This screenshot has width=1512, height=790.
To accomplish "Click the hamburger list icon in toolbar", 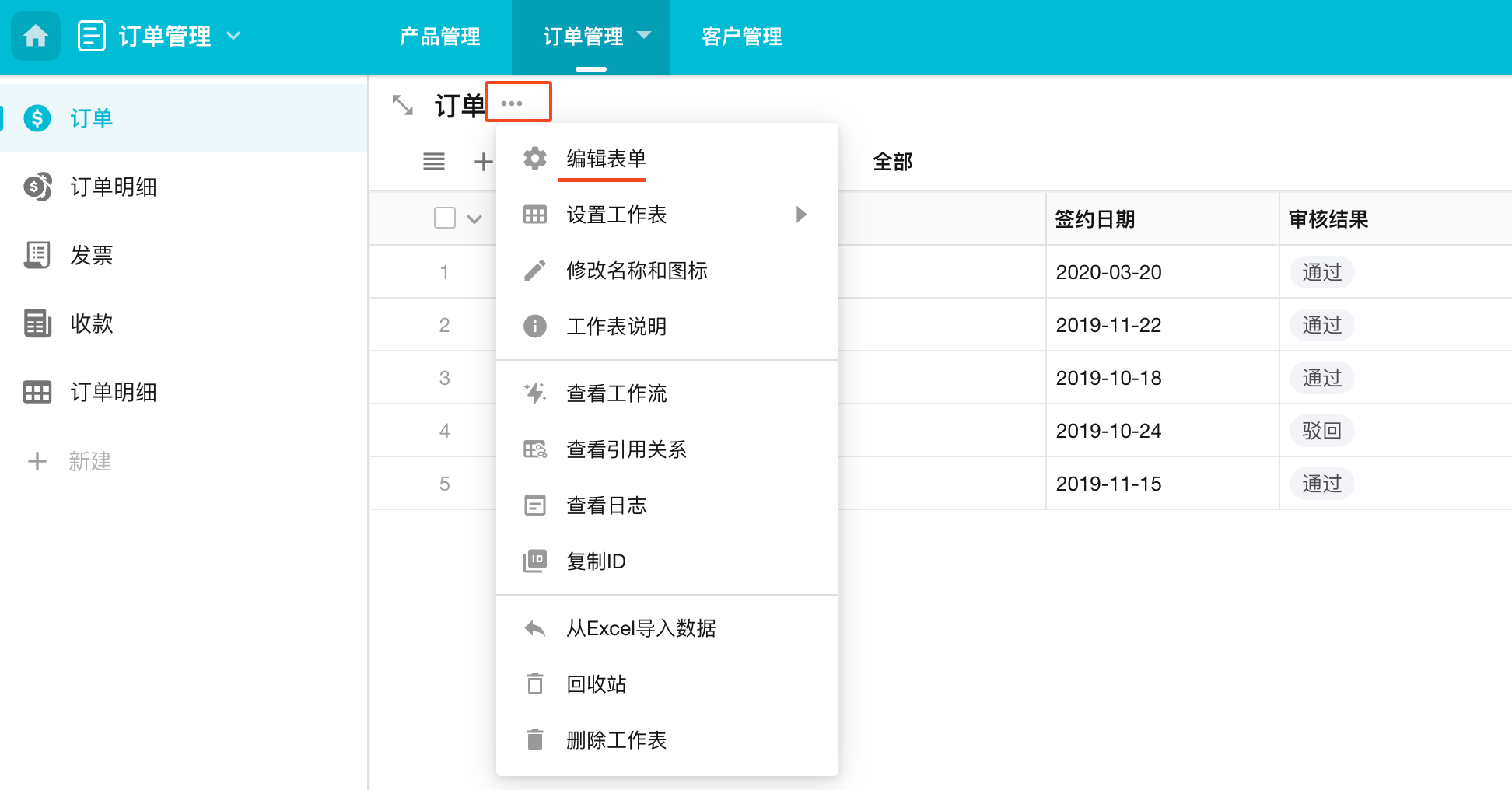I will coord(433,161).
